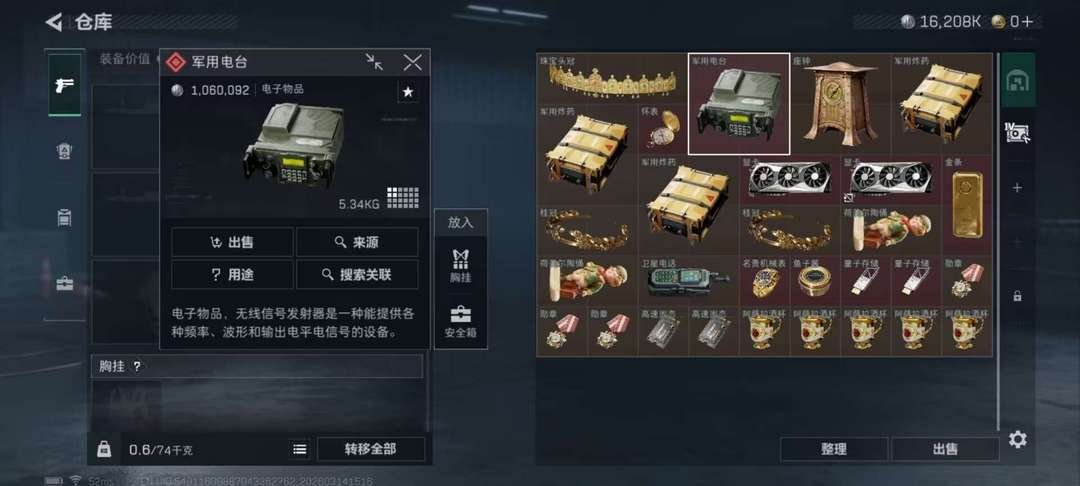Select the pistol weapons tab in sidebar

point(65,85)
